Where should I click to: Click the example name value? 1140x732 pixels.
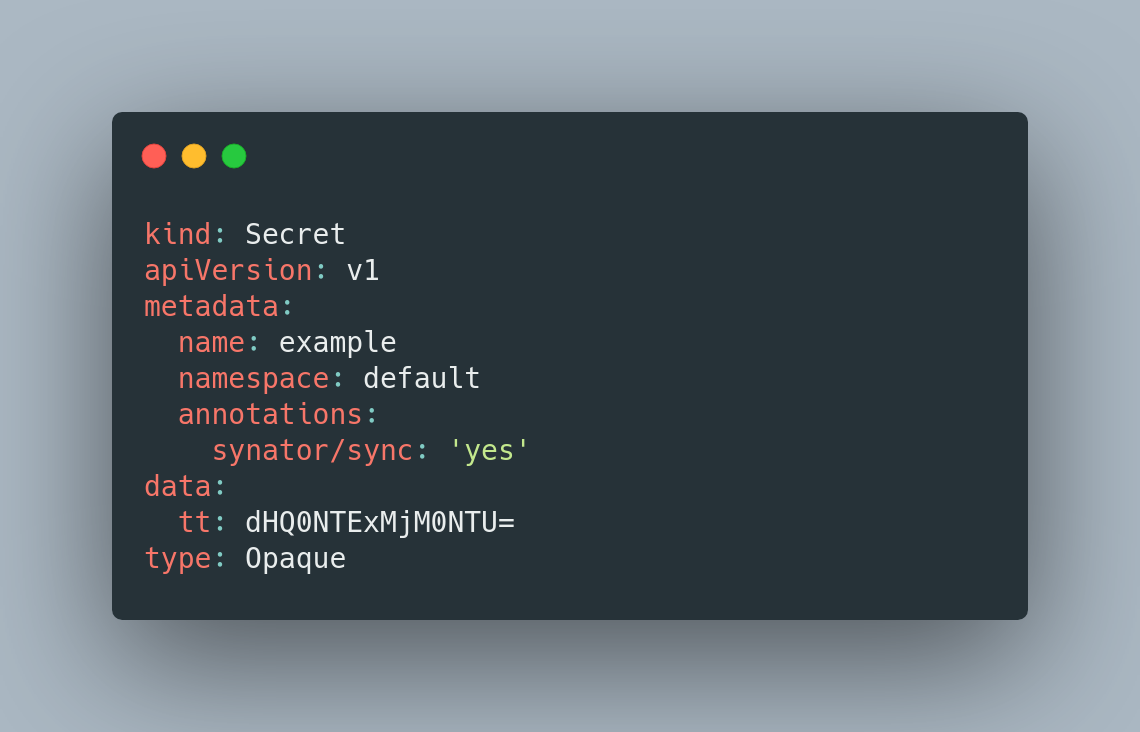337,342
